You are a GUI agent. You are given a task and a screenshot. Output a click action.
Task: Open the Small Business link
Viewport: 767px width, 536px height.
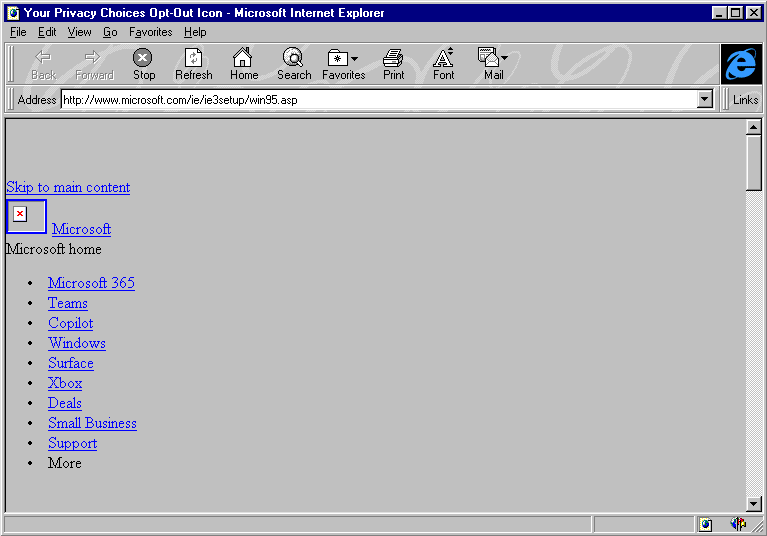point(92,424)
